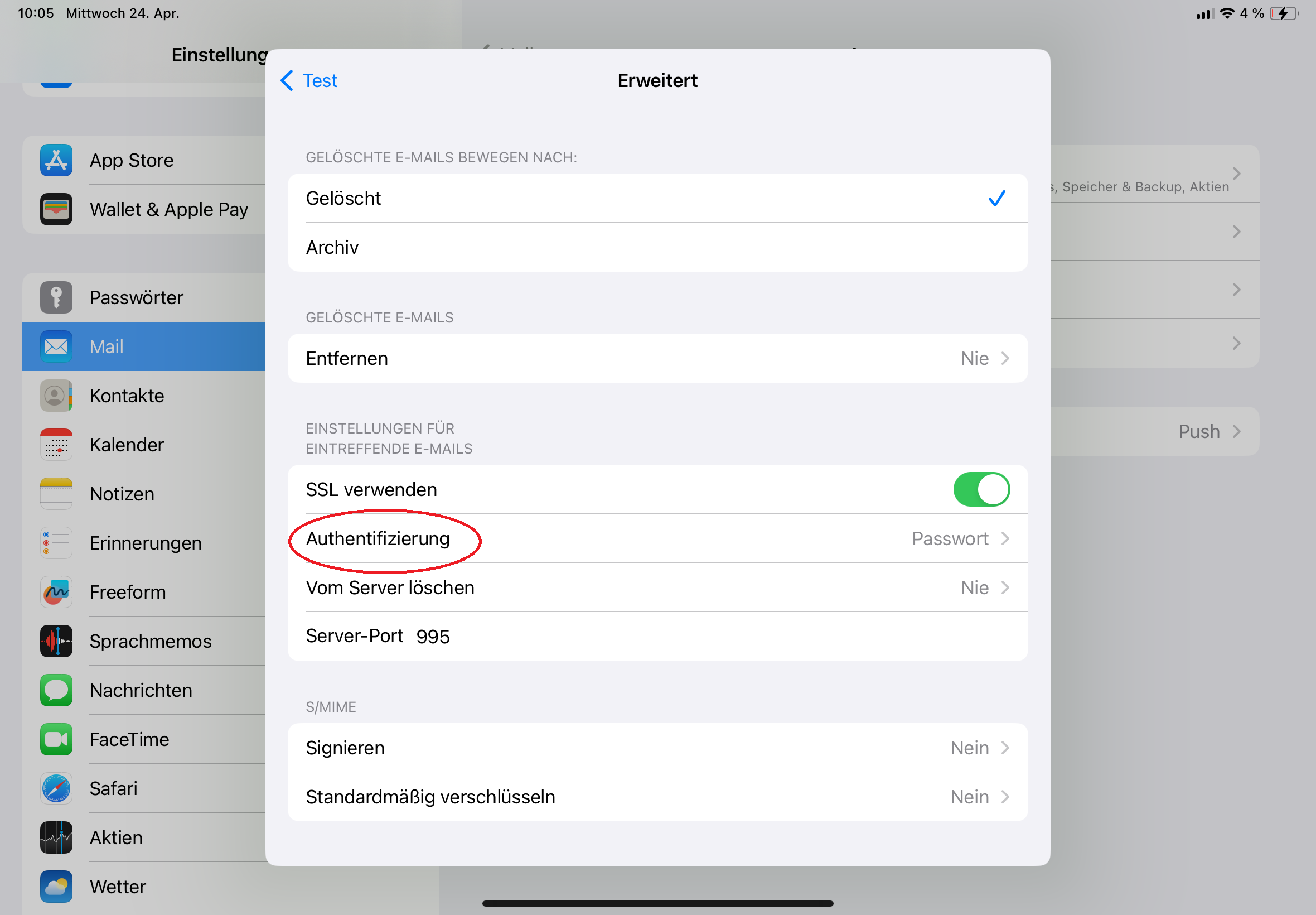Open Vom Server löschen options

pos(657,587)
